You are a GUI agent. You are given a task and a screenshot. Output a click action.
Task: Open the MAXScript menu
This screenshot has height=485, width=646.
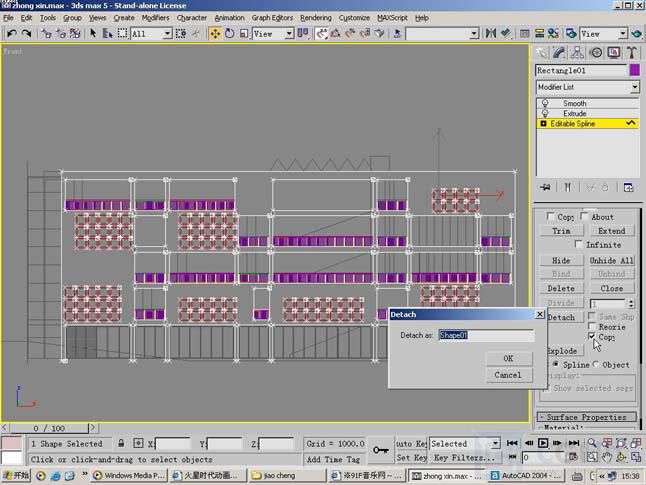coord(392,18)
